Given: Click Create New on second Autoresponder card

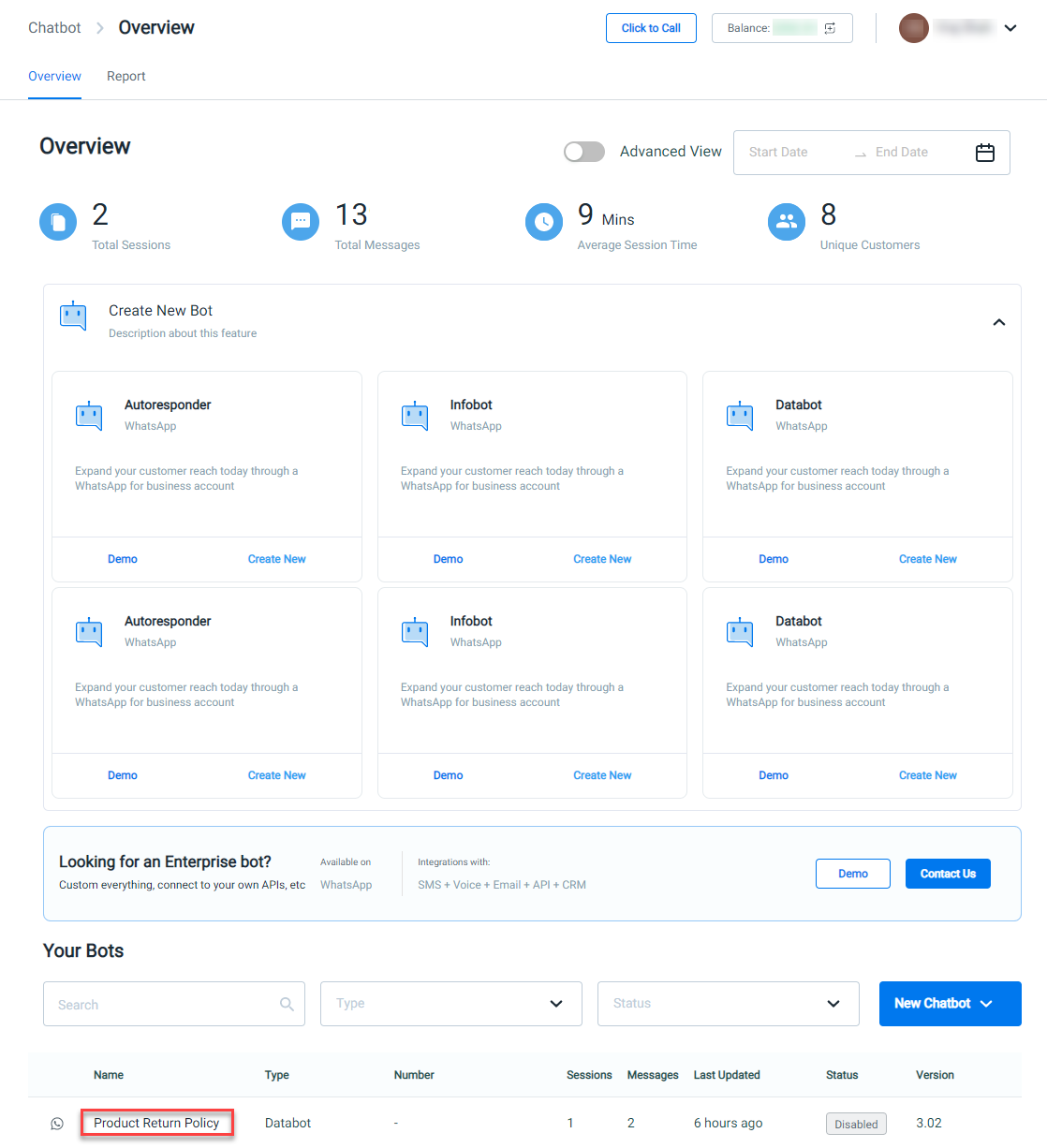Looking at the screenshot, I should click(277, 775).
